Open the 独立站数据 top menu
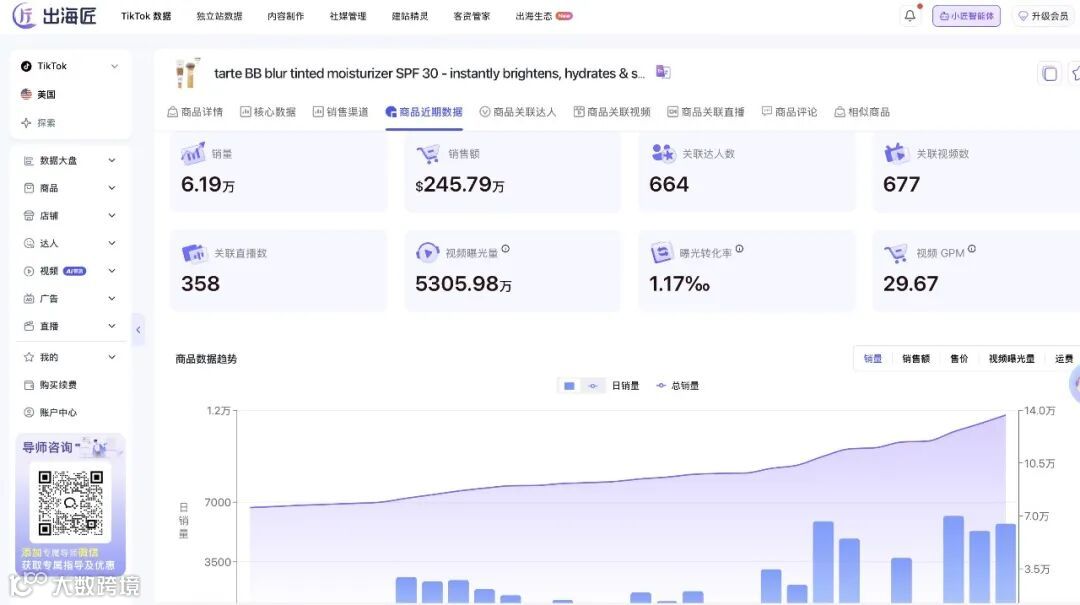The image size is (1080, 605). pyautogui.click(x=219, y=16)
